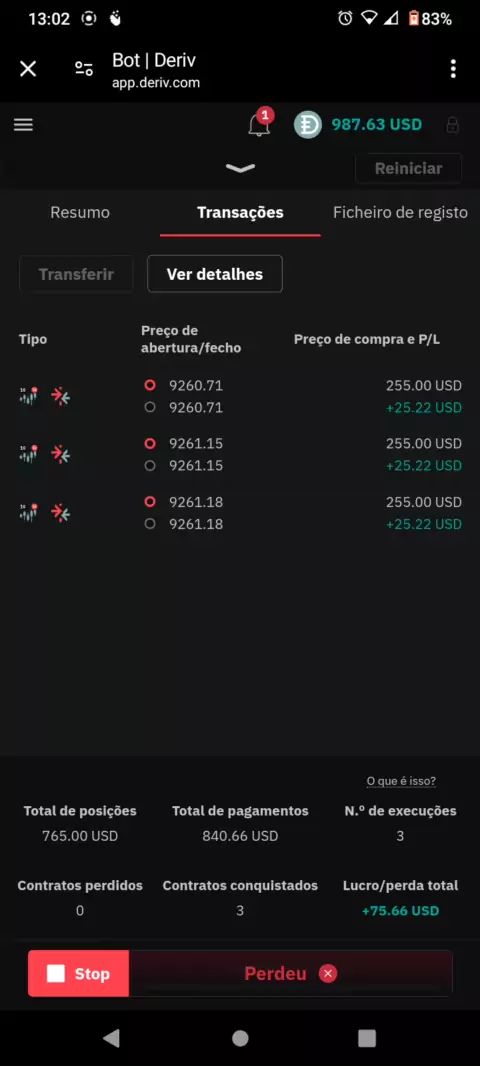Open notifications bell with badge
Viewport: 480px width, 1066px height.
260,124
